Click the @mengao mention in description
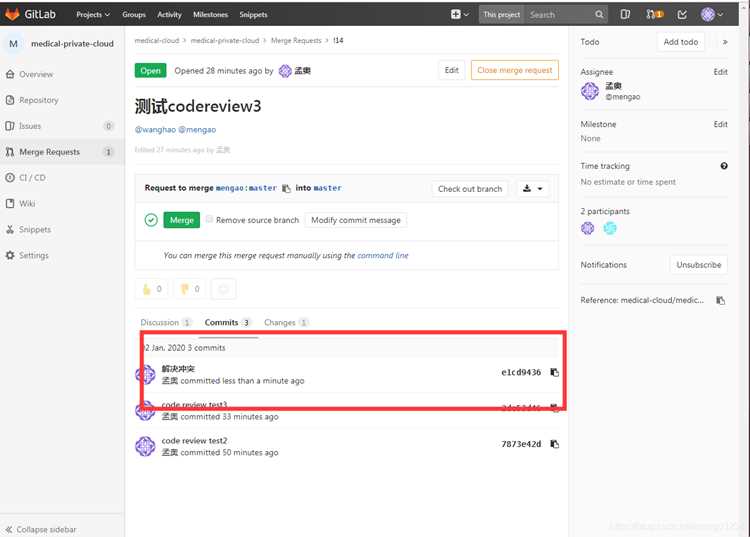The height and width of the screenshot is (537, 750). click(x=197, y=130)
